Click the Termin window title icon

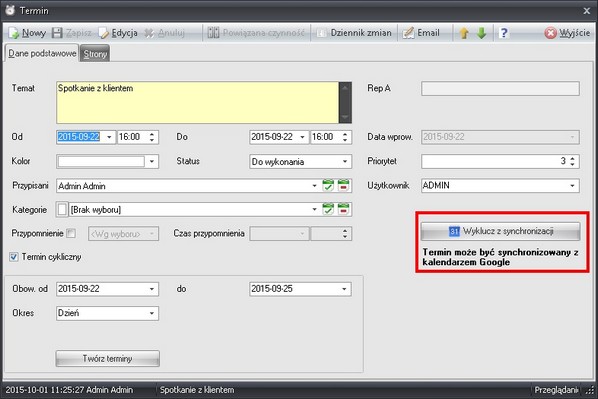click(10, 10)
